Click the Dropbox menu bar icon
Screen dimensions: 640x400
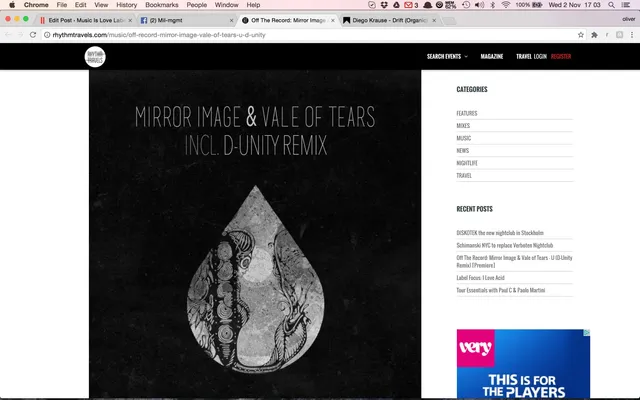(384, 5)
